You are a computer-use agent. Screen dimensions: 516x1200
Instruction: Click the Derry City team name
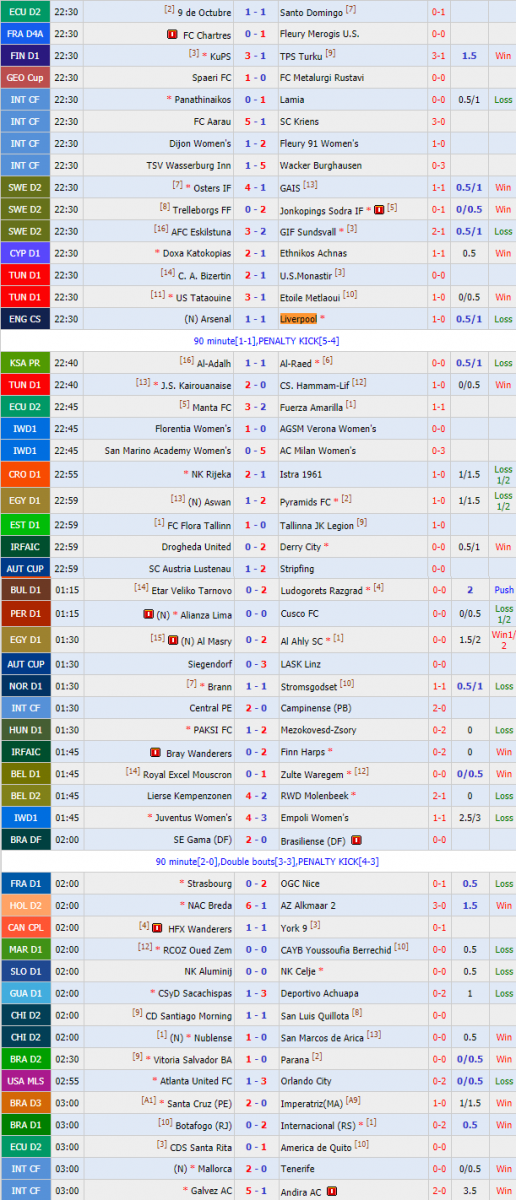click(x=300, y=547)
